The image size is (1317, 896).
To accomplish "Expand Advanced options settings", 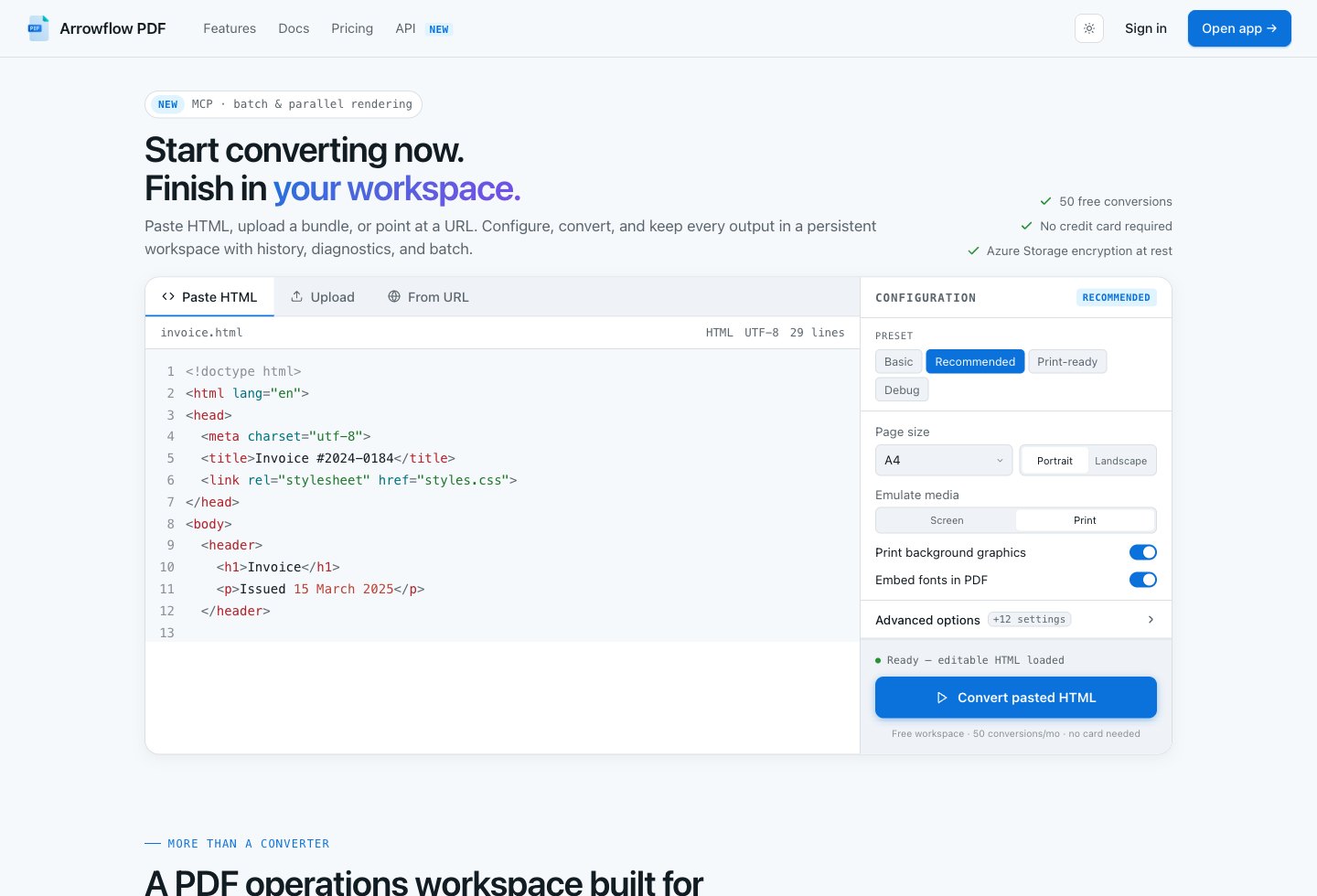I will click(x=1016, y=620).
